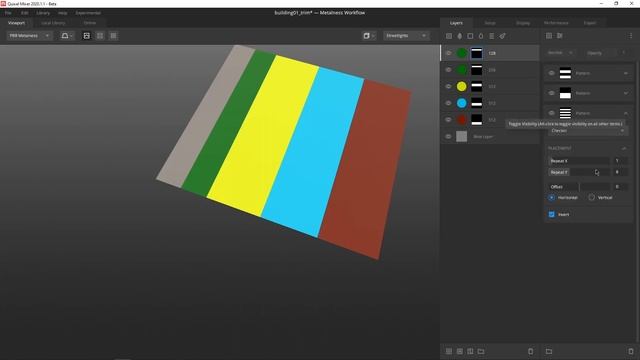Select the mask thumbnail of layer 128

[x=476, y=53]
